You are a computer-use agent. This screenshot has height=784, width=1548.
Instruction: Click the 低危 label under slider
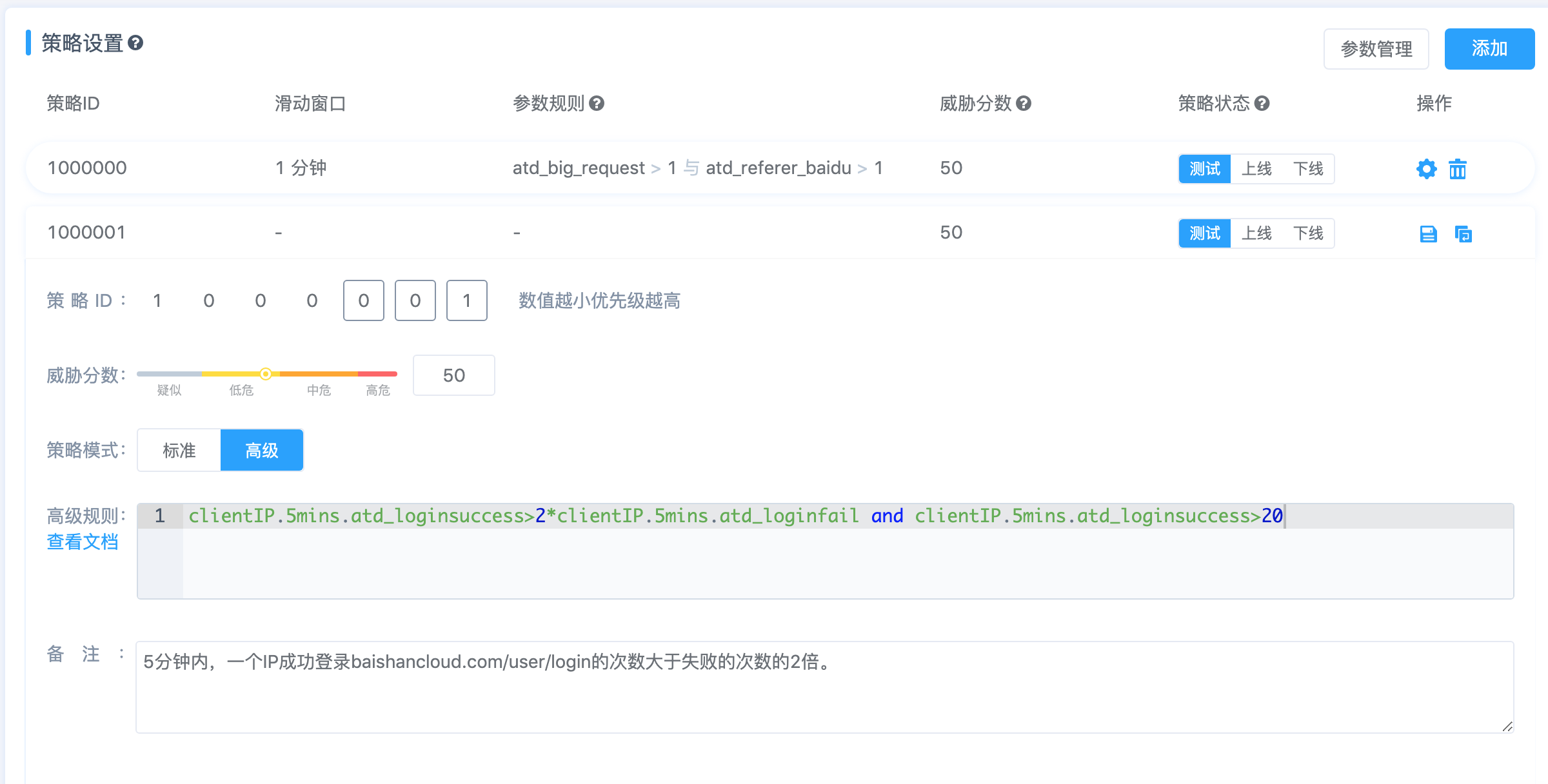tap(241, 390)
